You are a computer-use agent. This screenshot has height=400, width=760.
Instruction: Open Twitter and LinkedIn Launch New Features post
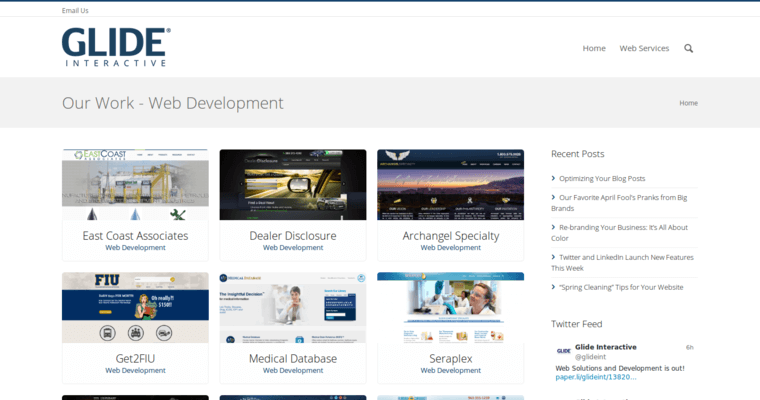[626, 262]
